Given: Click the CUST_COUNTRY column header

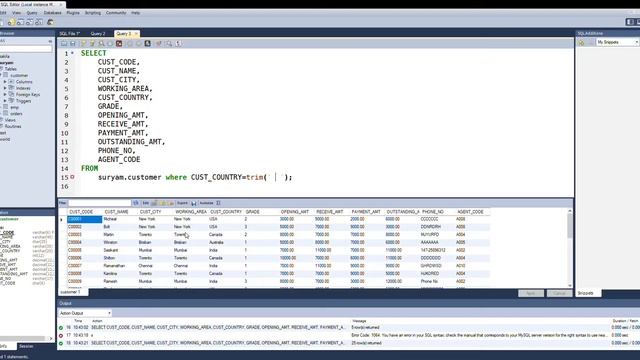Looking at the screenshot, I should tap(226, 212).
